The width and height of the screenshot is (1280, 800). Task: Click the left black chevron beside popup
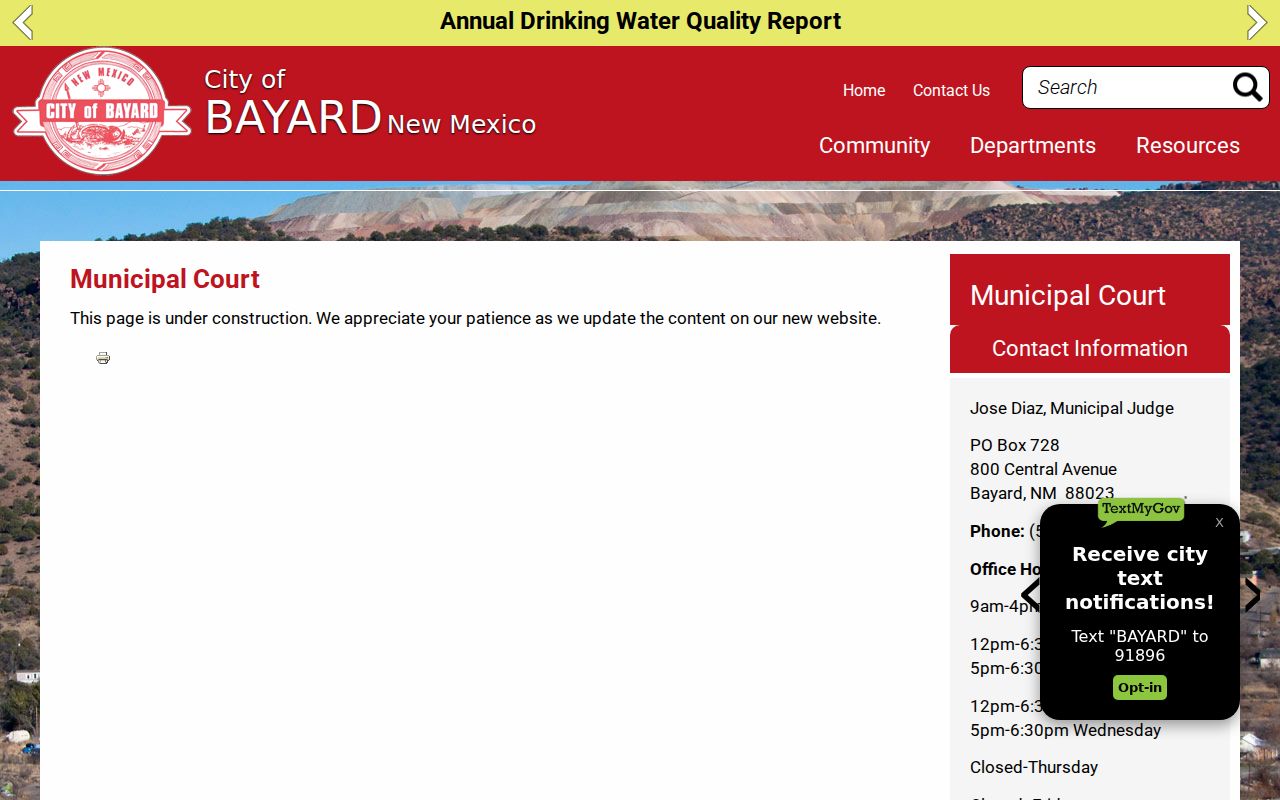click(x=1030, y=594)
